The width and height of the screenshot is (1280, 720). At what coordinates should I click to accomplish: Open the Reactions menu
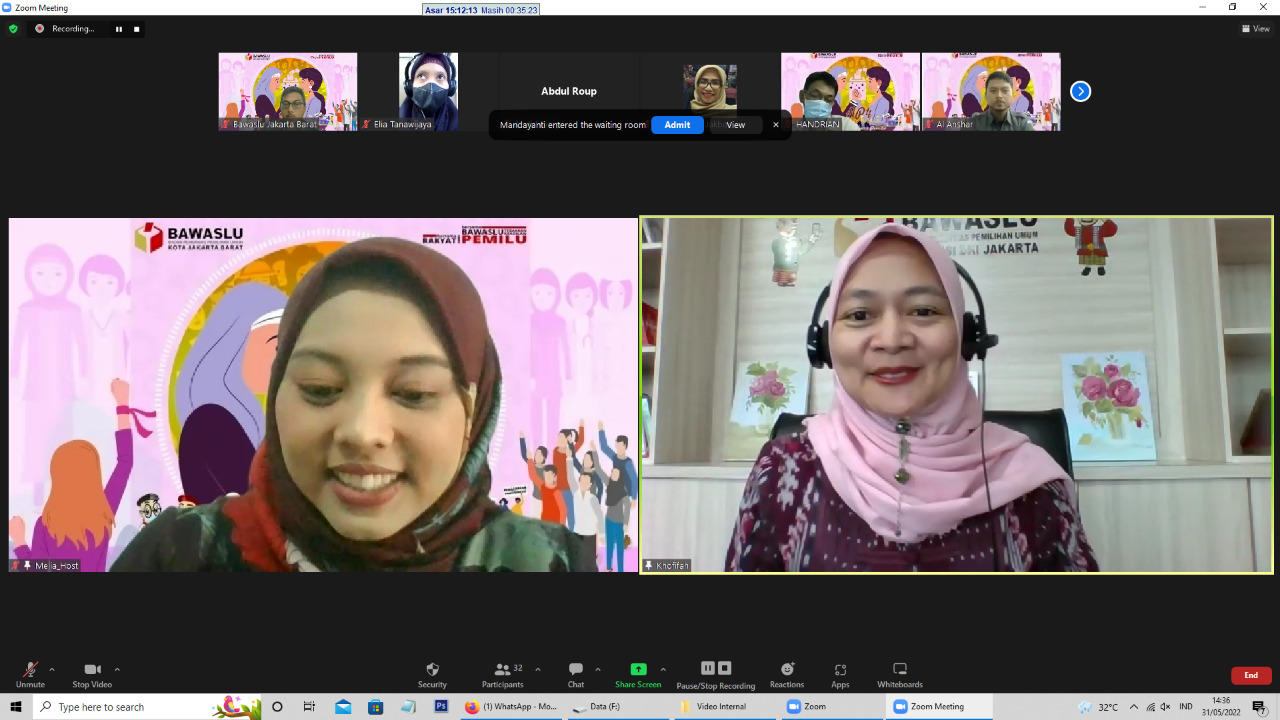787,675
